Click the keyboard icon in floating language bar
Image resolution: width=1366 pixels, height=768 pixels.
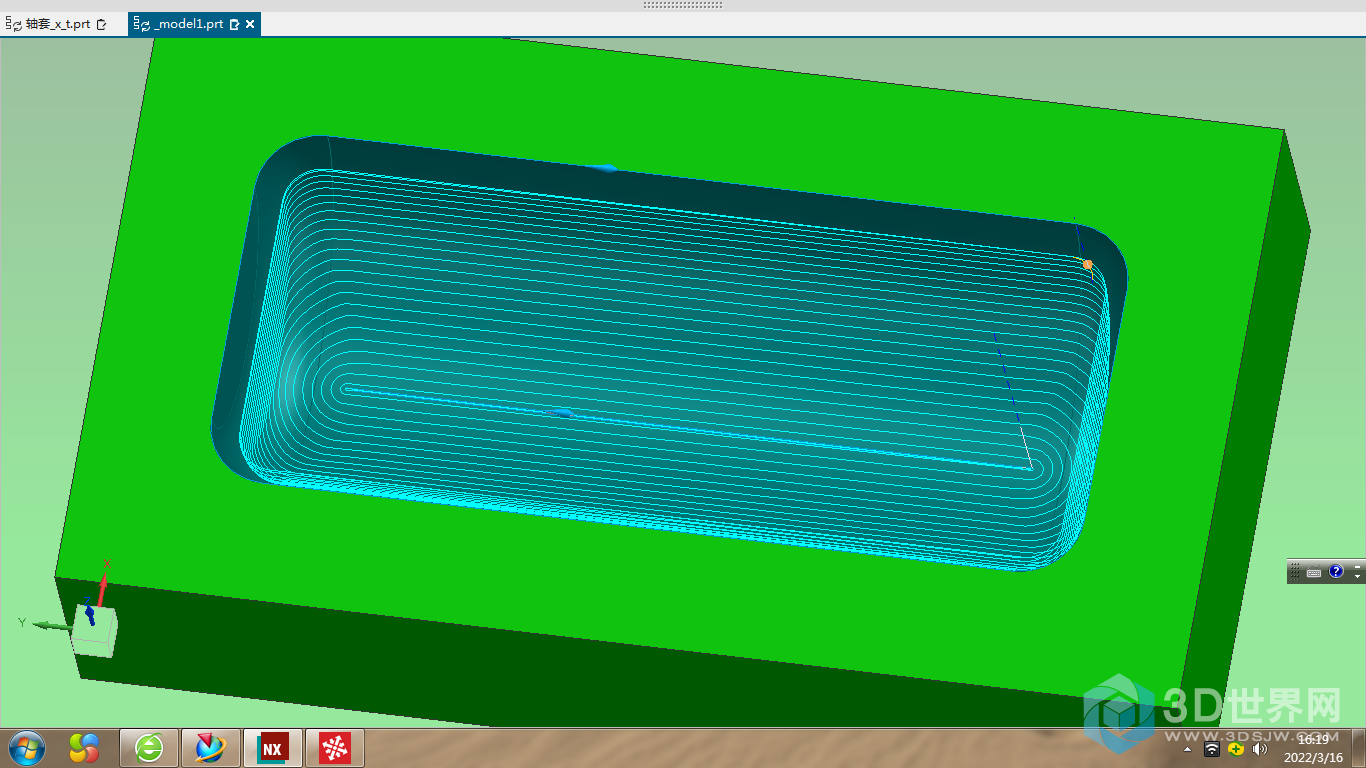click(1314, 572)
